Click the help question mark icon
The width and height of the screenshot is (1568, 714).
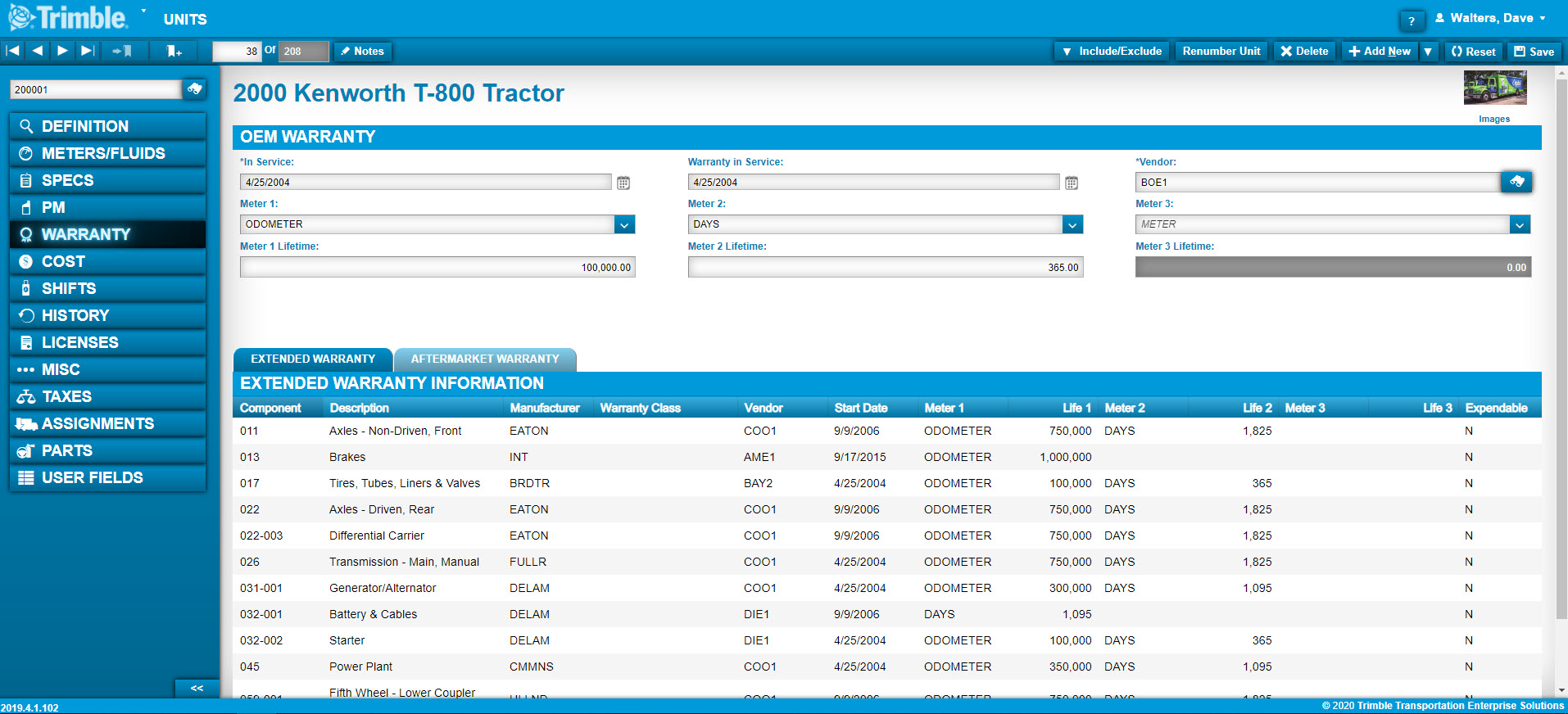tap(1411, 20)
